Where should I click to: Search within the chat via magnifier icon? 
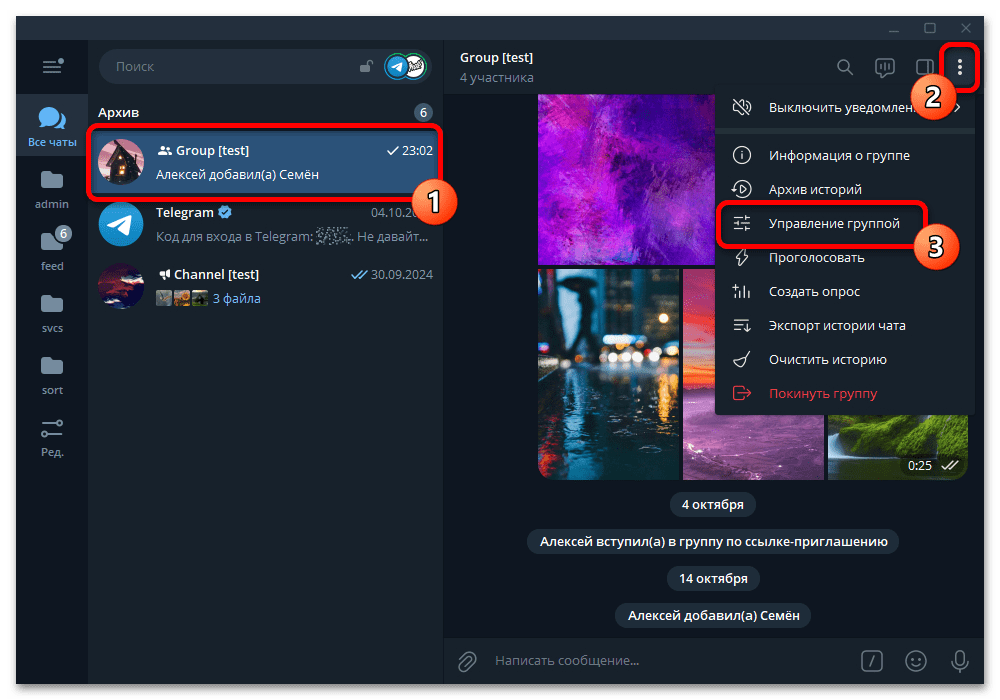(845, 67)
